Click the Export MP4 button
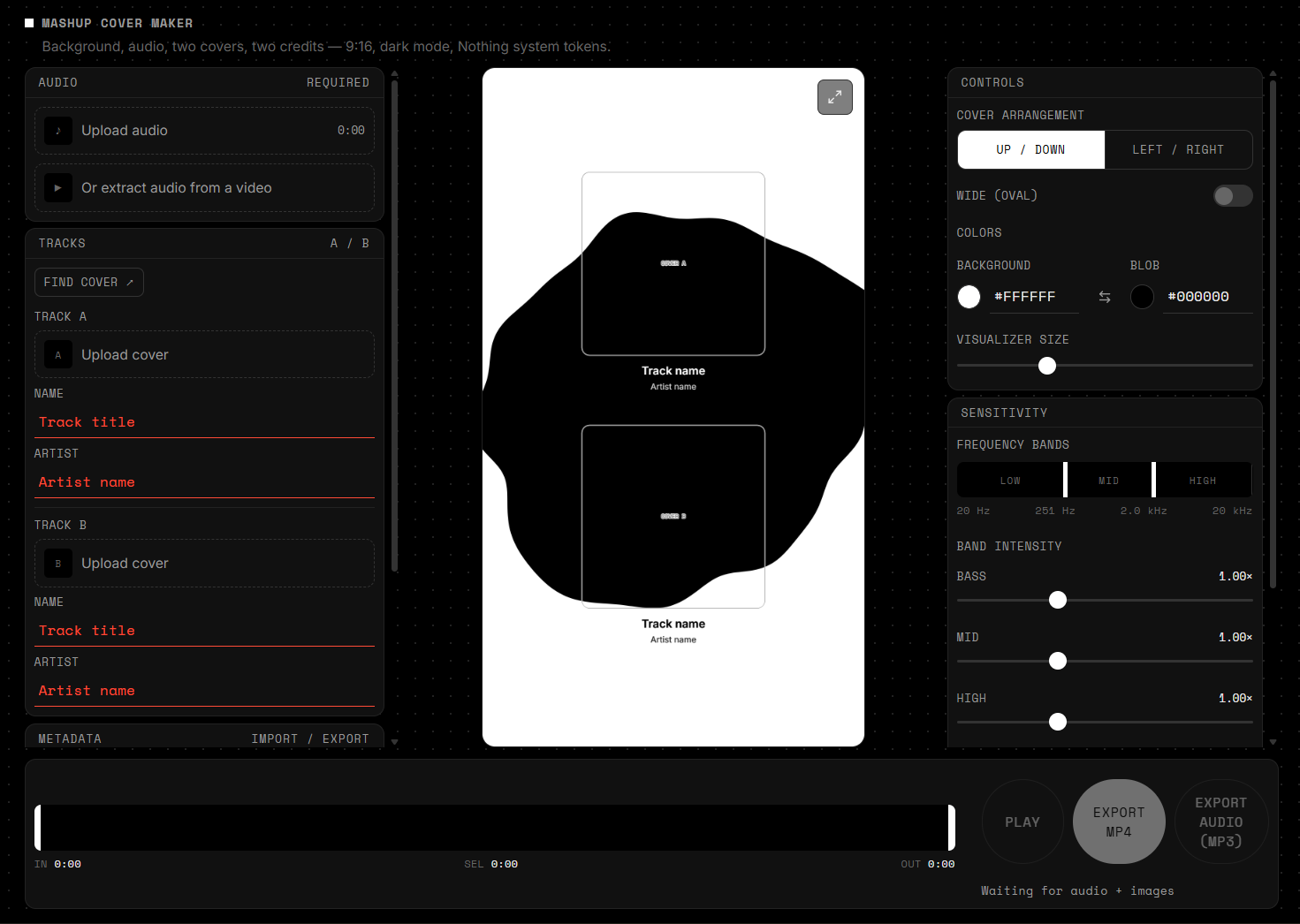Viewport: 1300px width, 924px height. (x=1119, y=822)
